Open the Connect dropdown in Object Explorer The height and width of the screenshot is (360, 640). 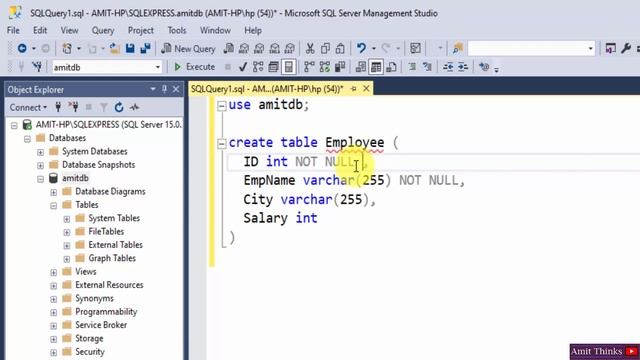tap(28, 107)
